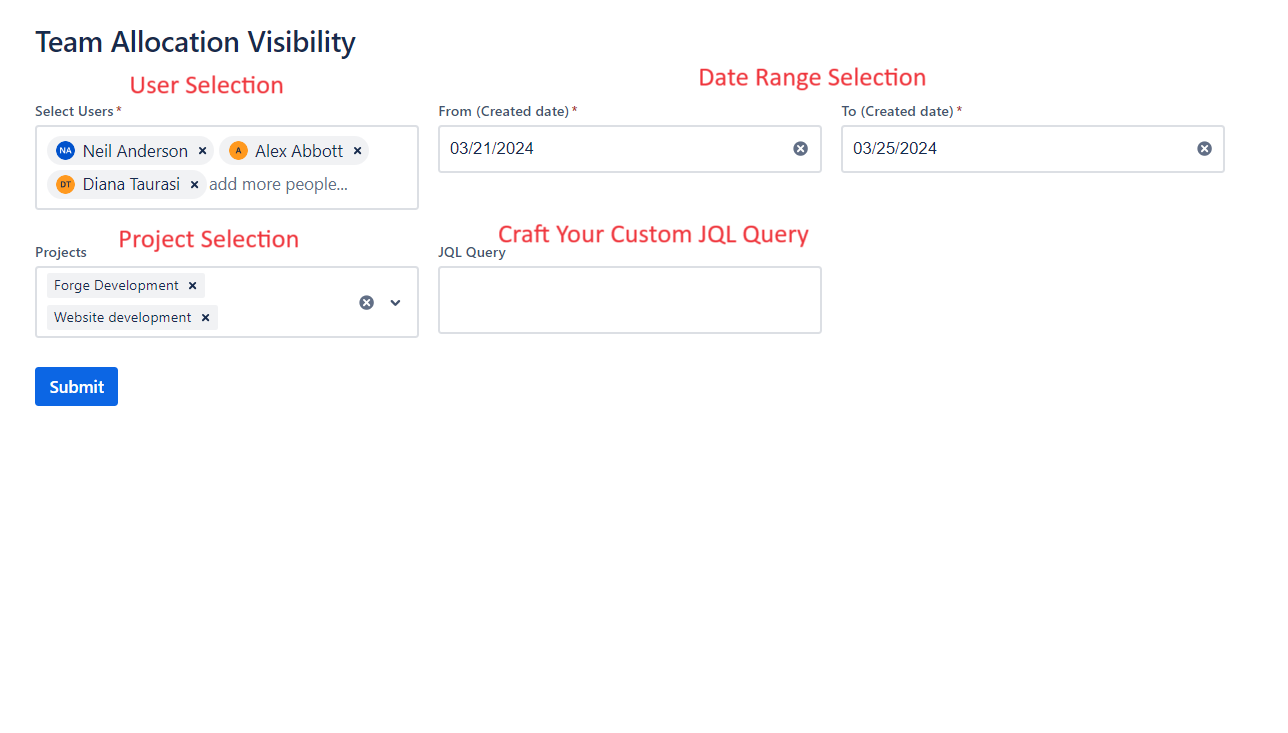Click the Alex Abbott user chip name
The image size is (1288, 733).
pyautogui.click(x=298, y=151)
